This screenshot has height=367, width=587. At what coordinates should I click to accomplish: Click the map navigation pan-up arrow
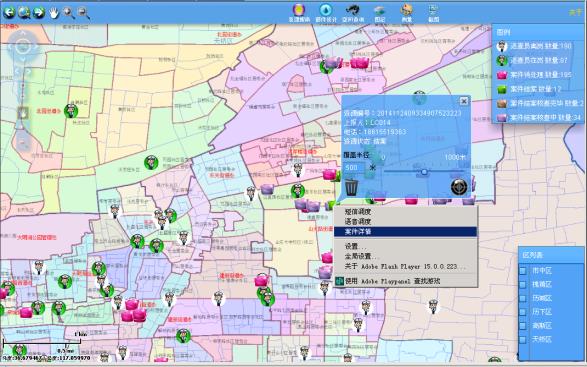(23, 34)
